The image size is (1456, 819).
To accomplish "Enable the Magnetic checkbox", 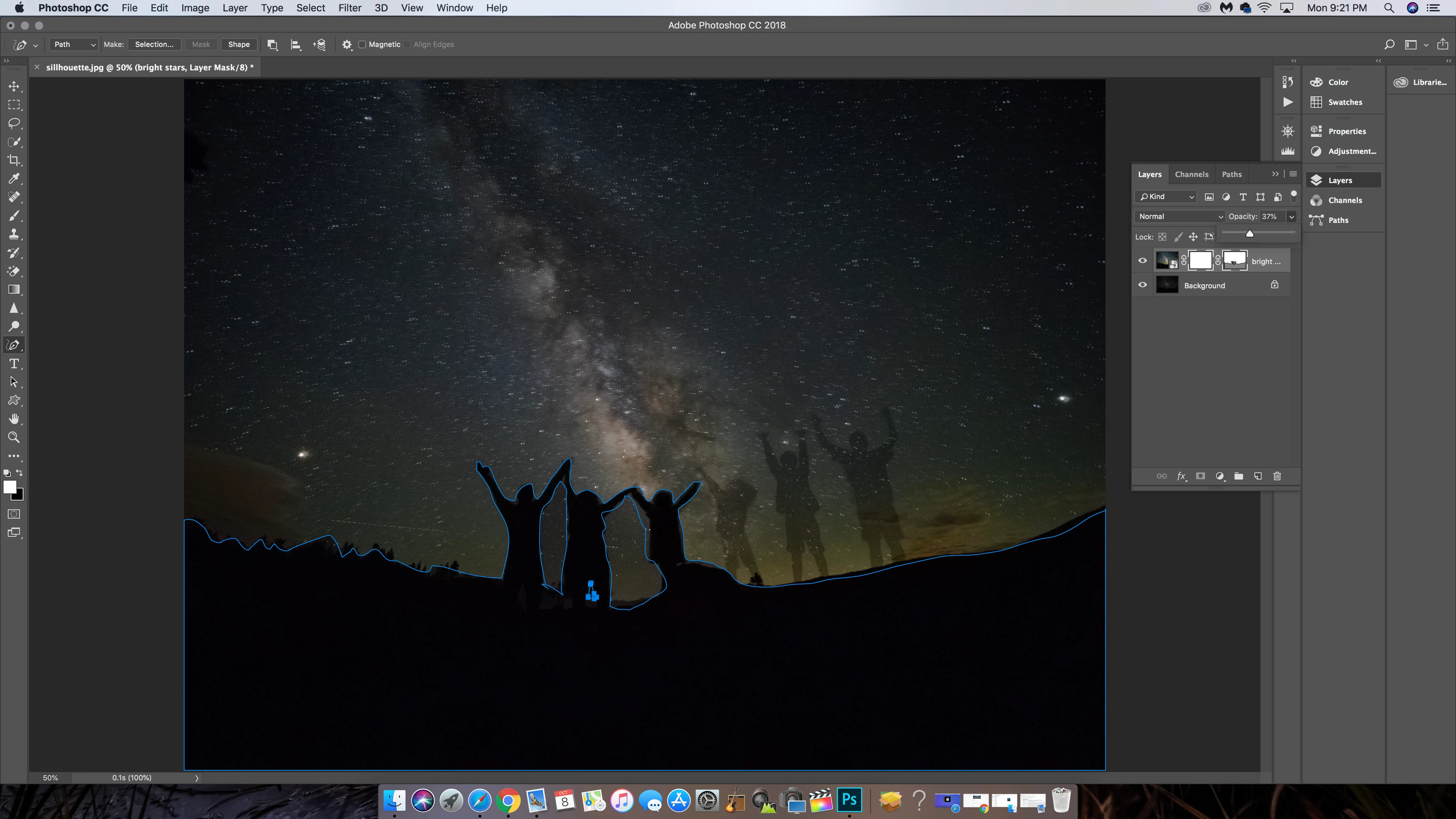I will [x=362, y=45].
